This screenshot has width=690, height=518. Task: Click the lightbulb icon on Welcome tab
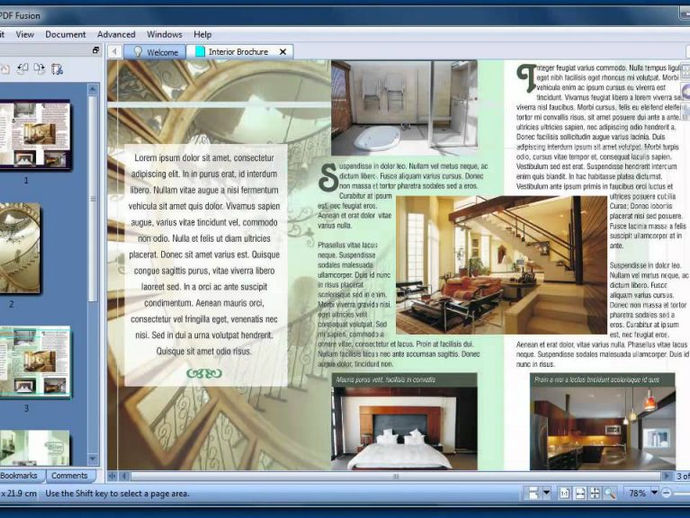coord(138,52)
